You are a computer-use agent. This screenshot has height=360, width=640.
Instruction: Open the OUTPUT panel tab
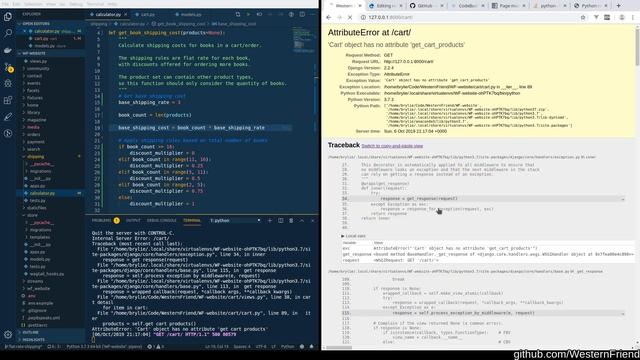click(x=133, y=220)
